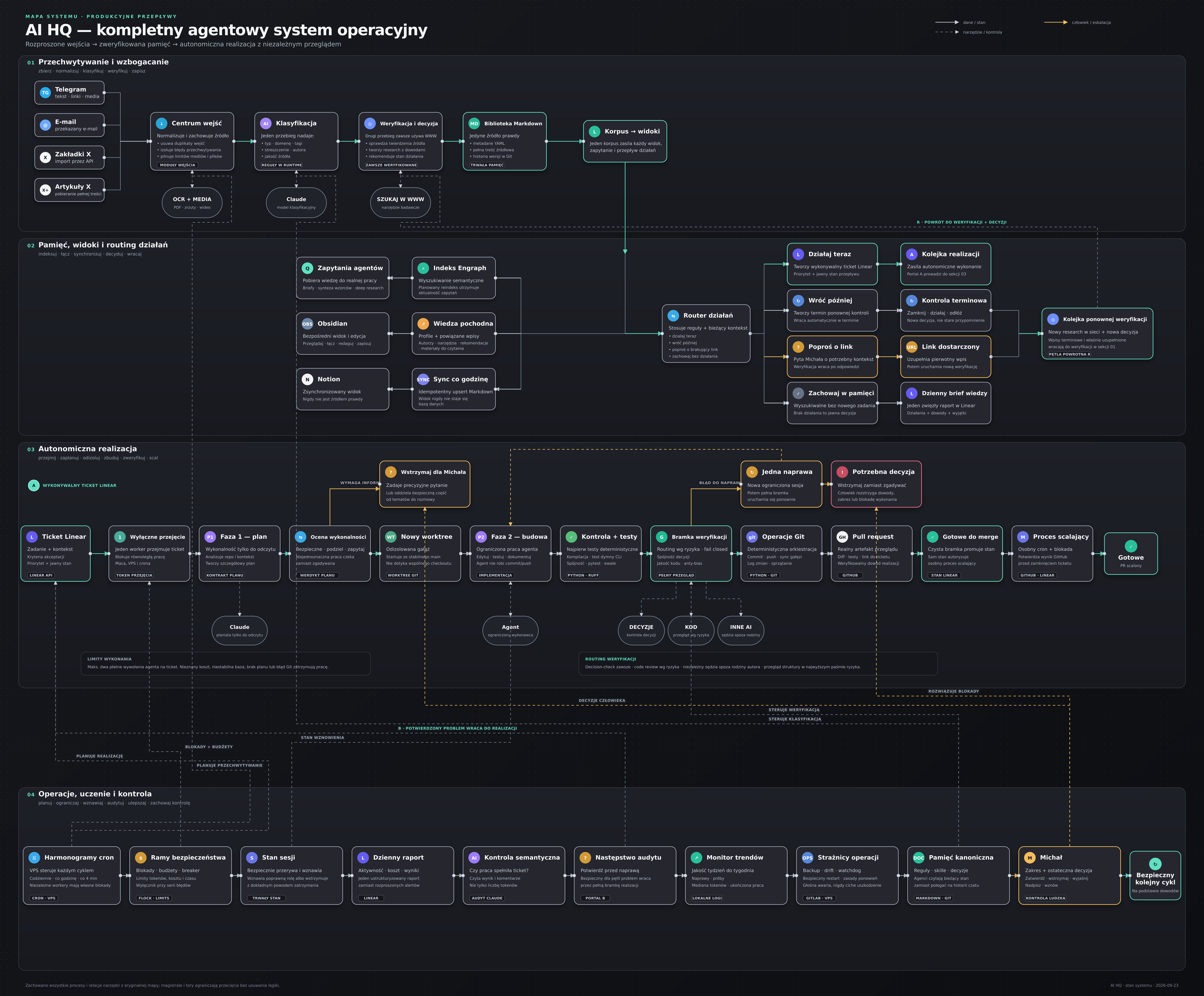Click the Strażnicy operacji OPS icon
Screen dimensions: 1204x996
(807, 858)
